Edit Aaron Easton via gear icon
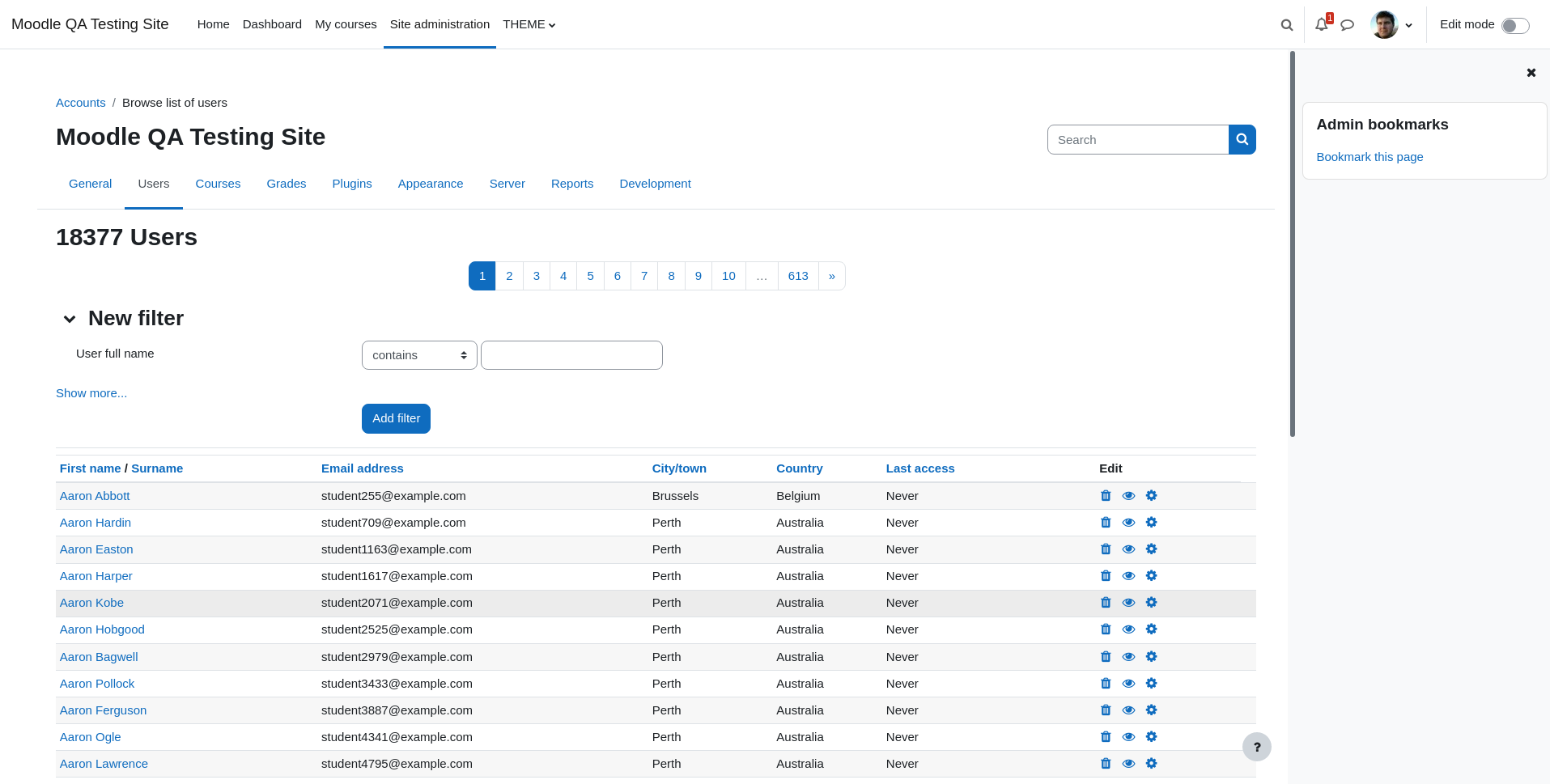The width and height of the screenshot is (1550, 784). coord(1152,549)
